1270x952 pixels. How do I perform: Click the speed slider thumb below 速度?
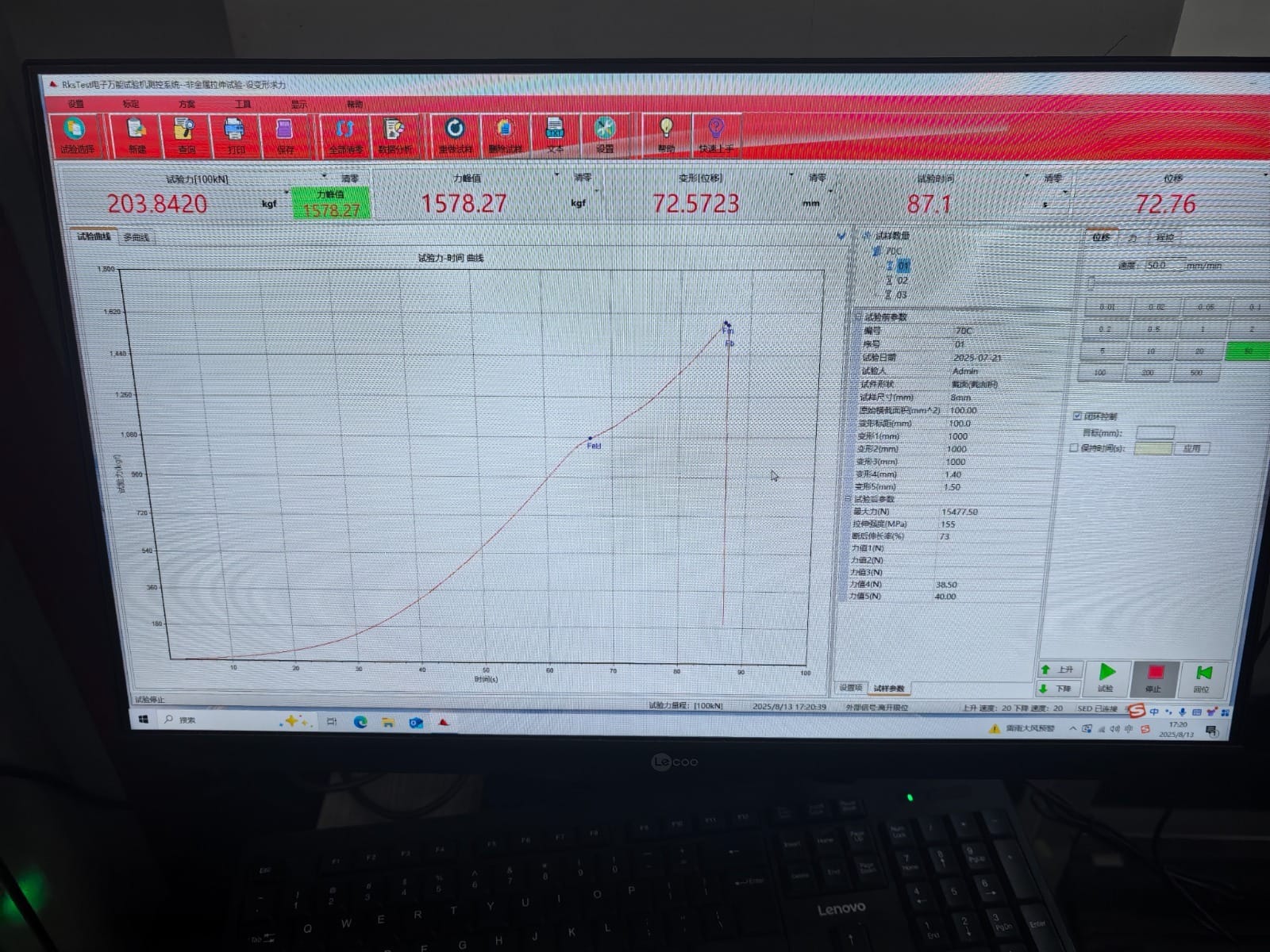point(1091,282)
